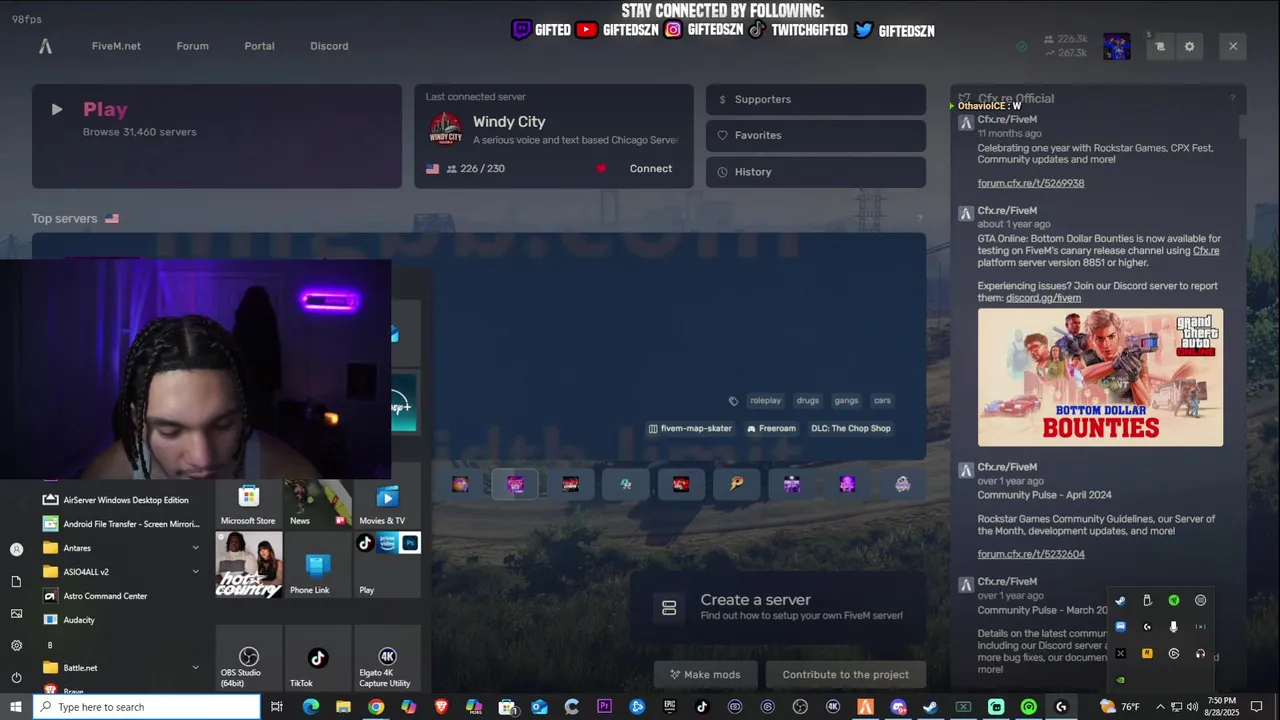Screen dimensions: 1280x720
Task: Open OBS Studio (64bit) tile
Action: click(248, 660)
